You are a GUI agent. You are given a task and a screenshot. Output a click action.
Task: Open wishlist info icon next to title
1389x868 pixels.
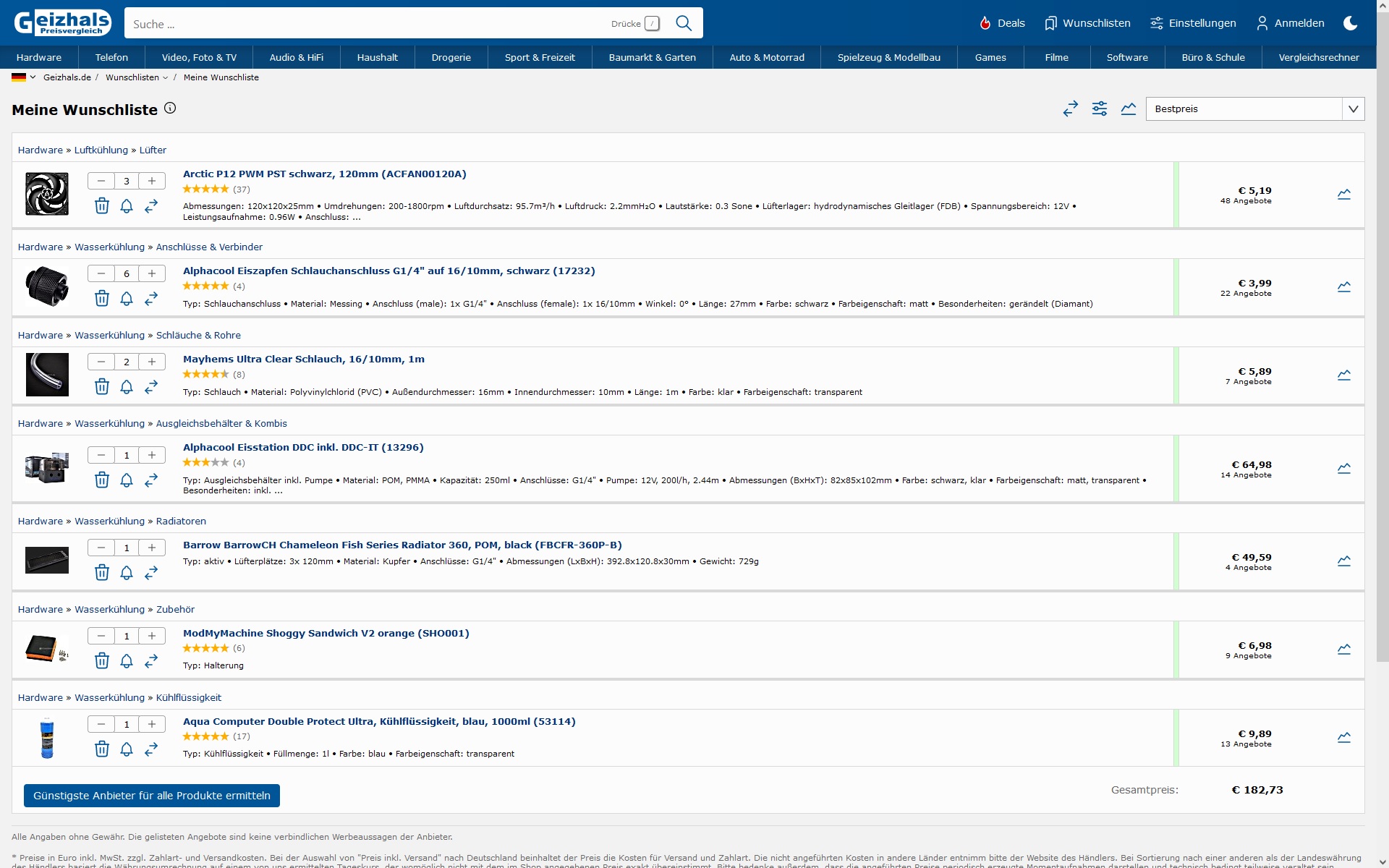(170, 109)
